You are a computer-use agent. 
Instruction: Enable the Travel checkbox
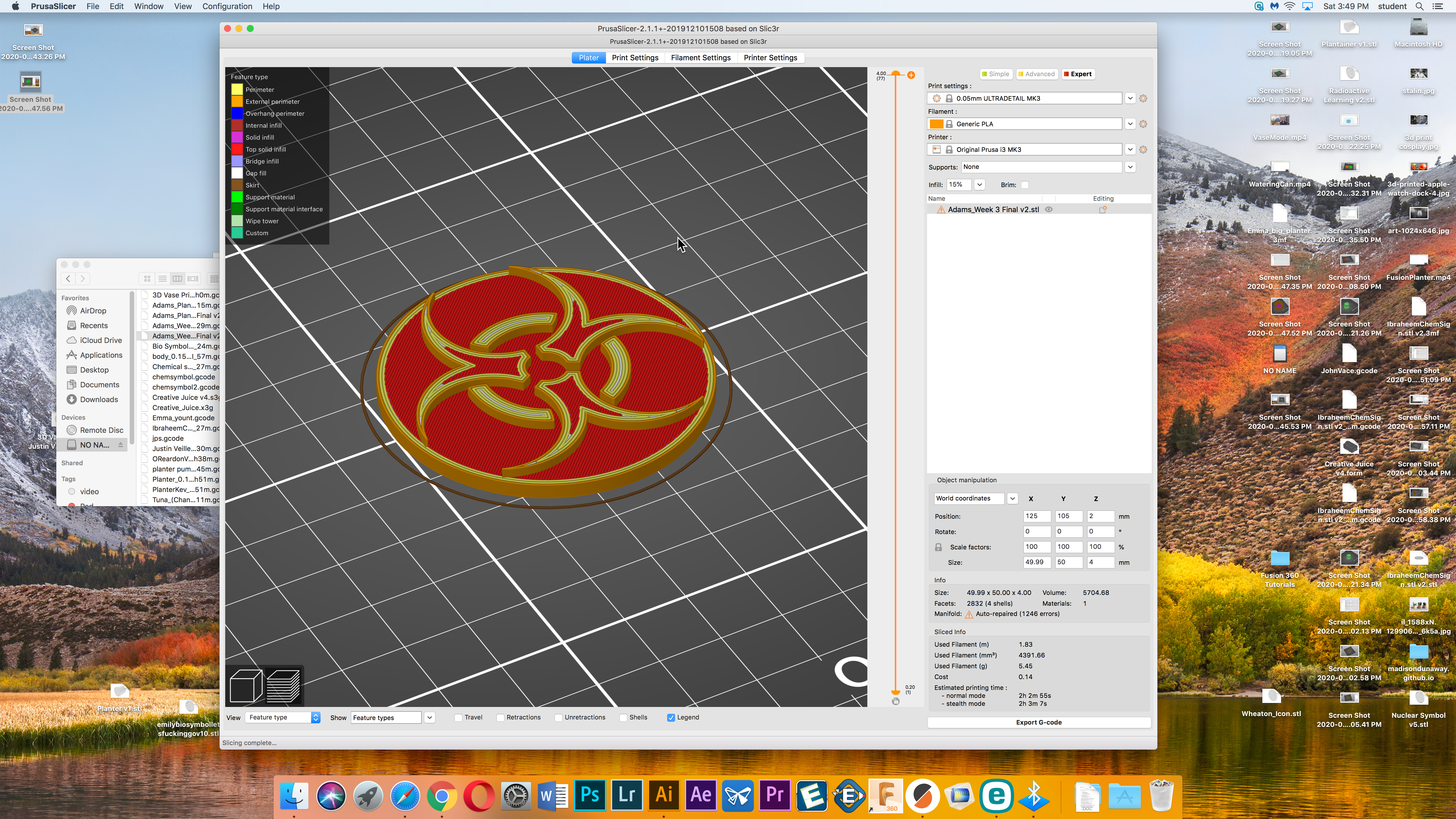(458, 718)
